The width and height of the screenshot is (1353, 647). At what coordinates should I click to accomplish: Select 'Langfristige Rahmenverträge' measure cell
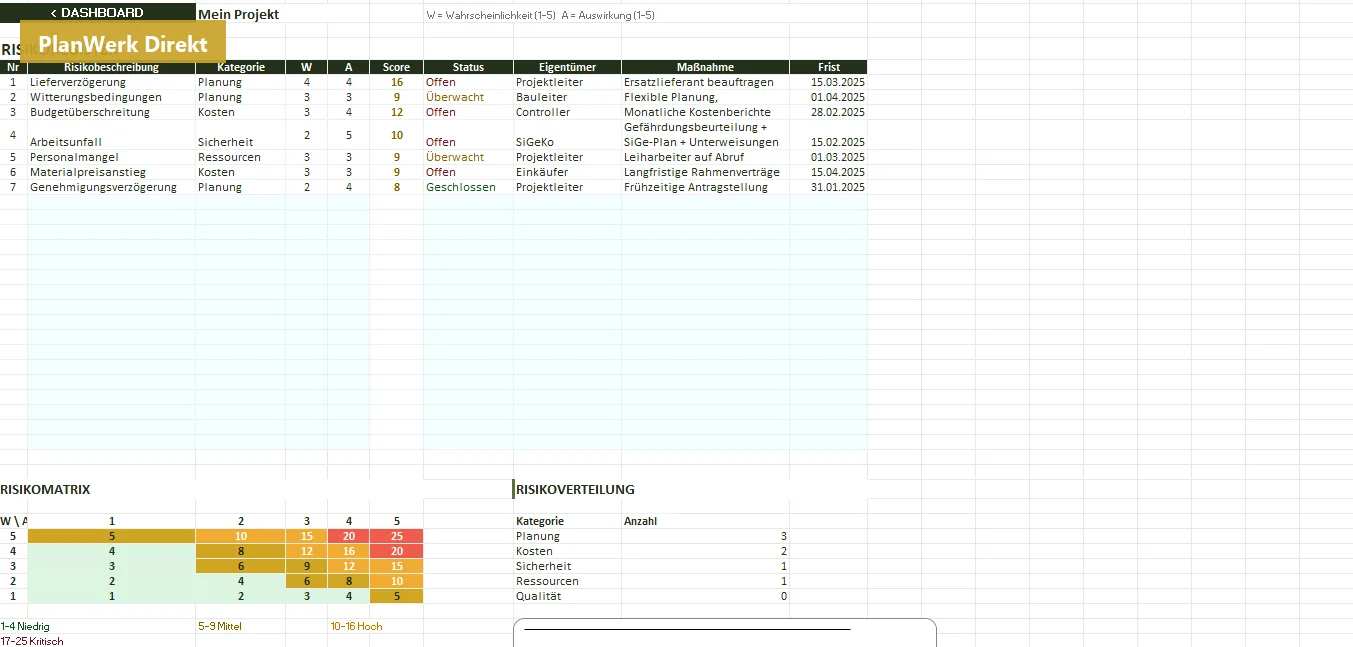pyautogui.click(x=705, y=172)
